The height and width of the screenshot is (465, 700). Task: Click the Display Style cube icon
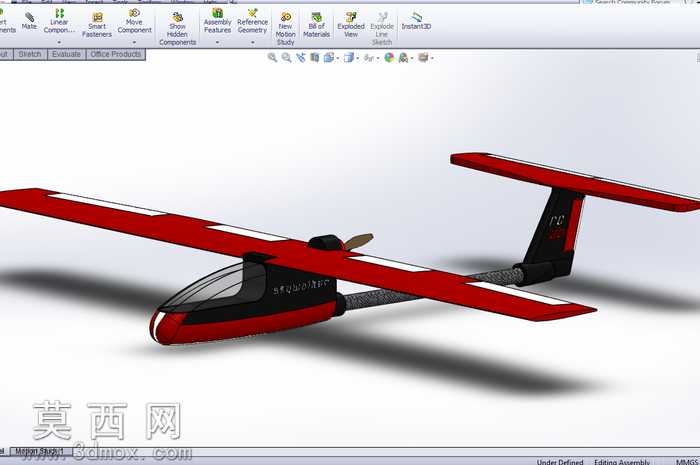pyautogui.click(x=349, y=57)
